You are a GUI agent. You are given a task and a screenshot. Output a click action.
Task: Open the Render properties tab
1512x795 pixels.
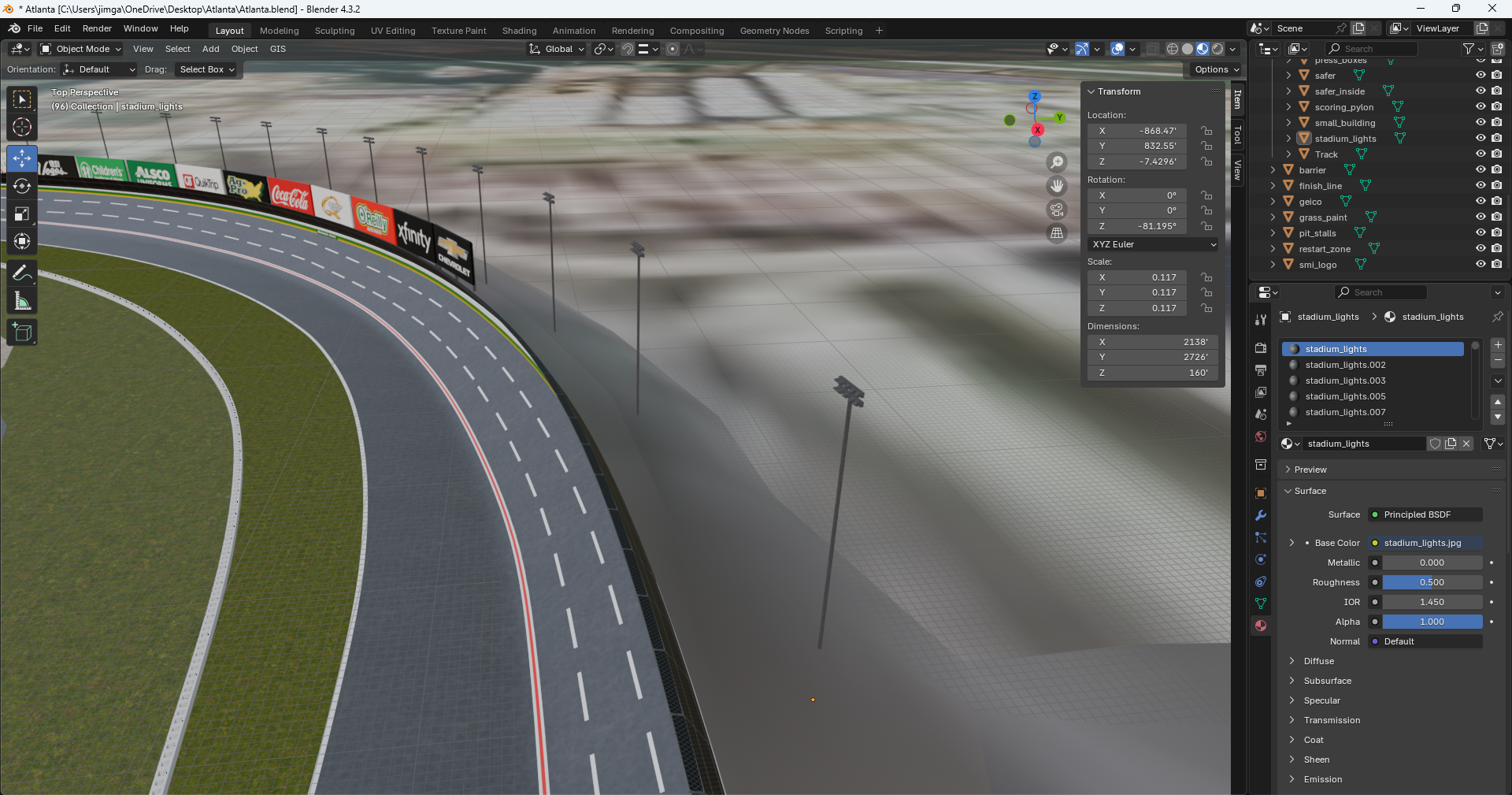pyautogui.click(x=1261, y=347)
